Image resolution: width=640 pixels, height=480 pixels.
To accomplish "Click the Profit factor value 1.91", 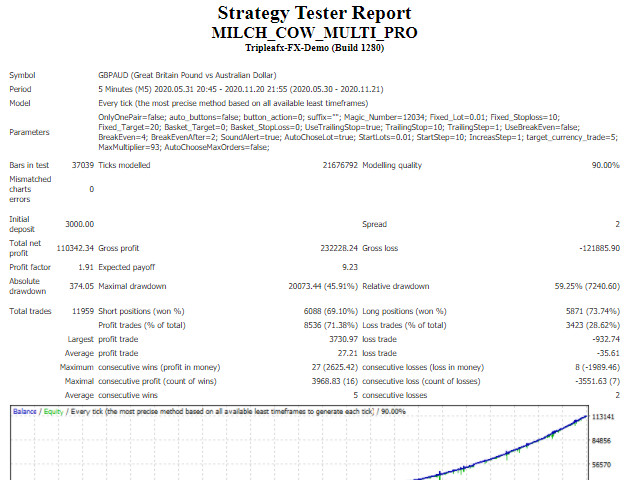I will tap(86, 267).
